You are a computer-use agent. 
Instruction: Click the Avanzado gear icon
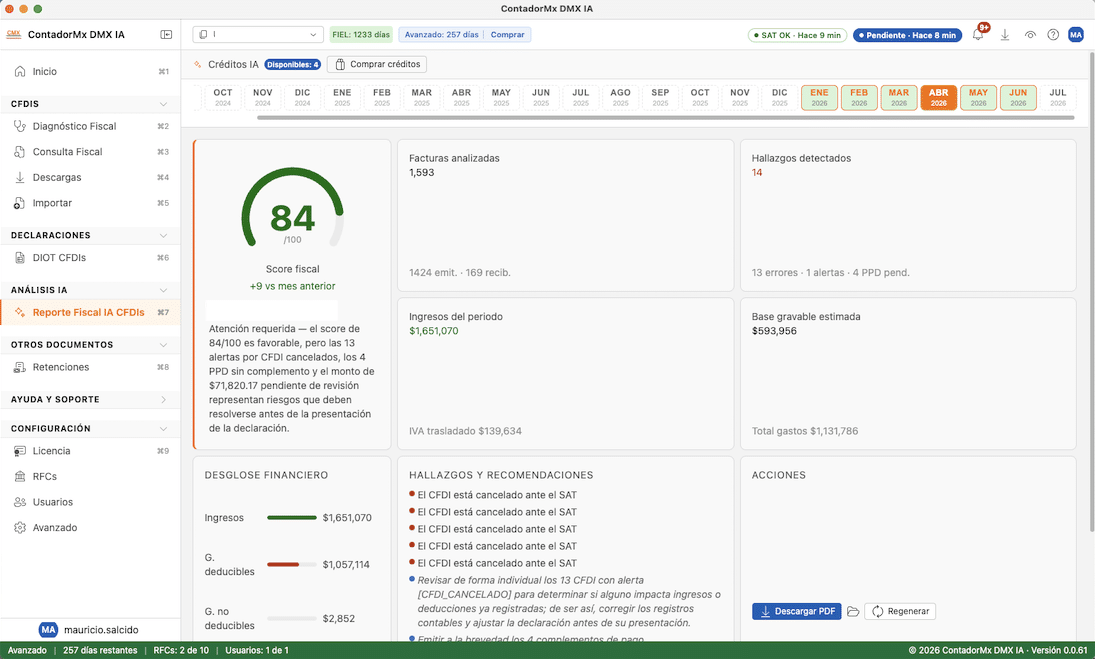point(20,528)
